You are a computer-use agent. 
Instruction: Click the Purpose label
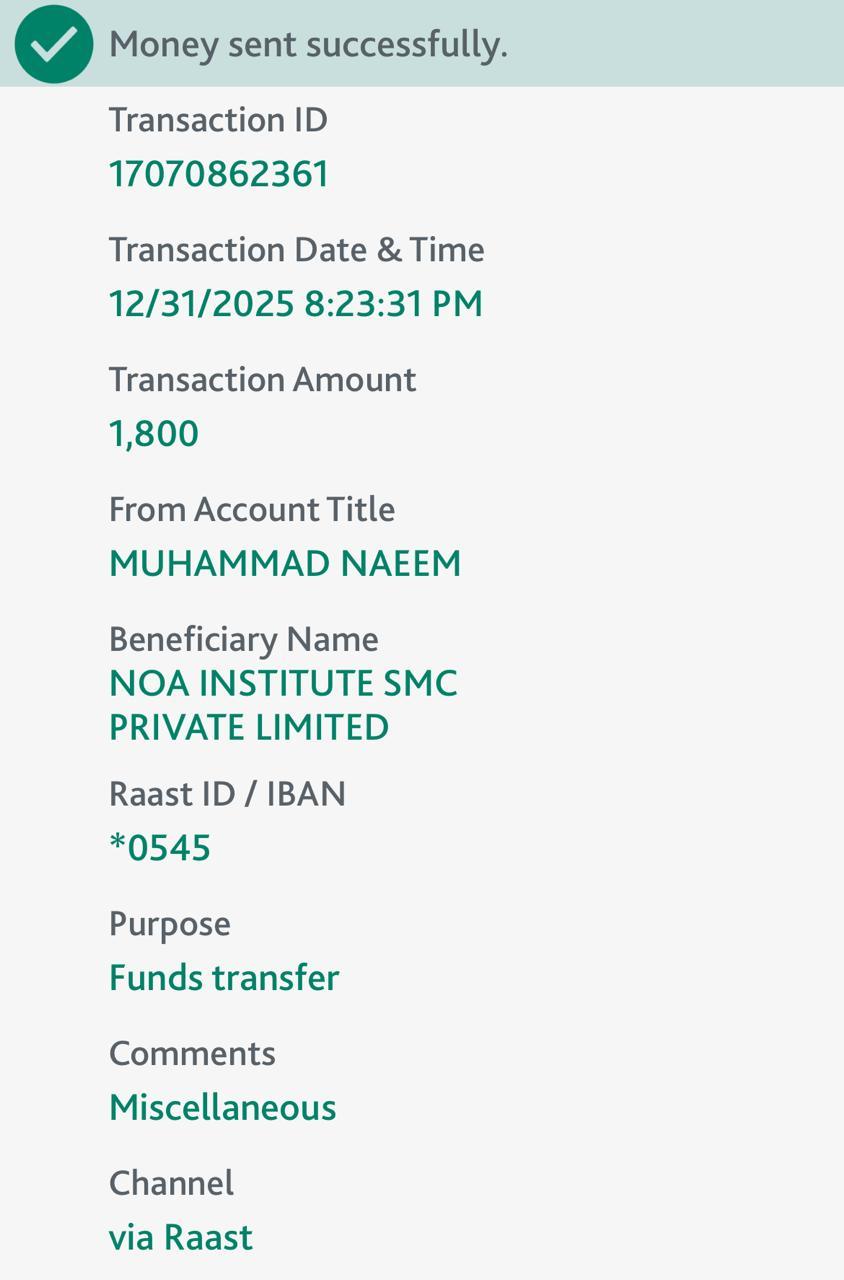point(169,924)
